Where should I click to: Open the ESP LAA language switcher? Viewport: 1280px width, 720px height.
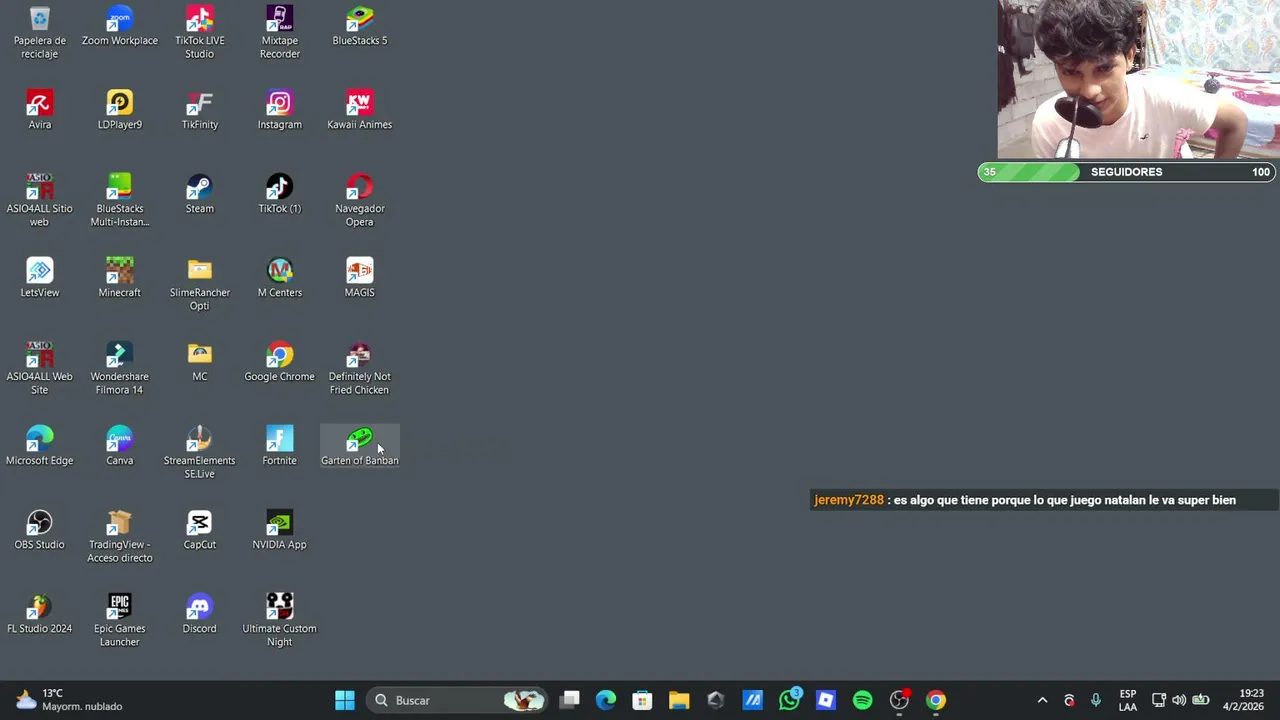pos(1128,700)
